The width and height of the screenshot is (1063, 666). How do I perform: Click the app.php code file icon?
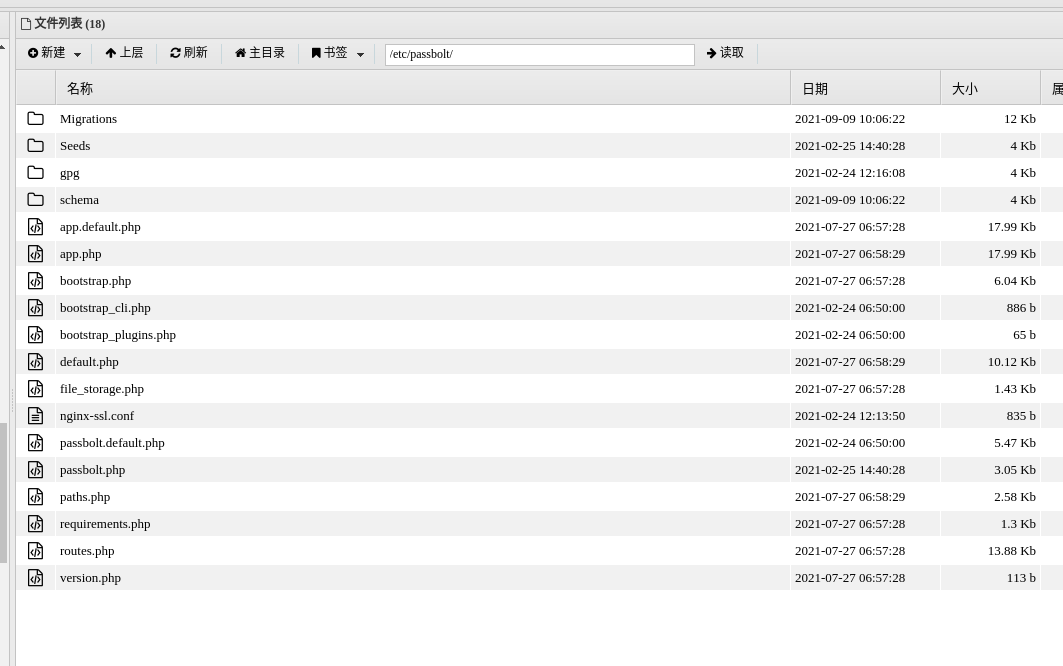coord(35,254)
